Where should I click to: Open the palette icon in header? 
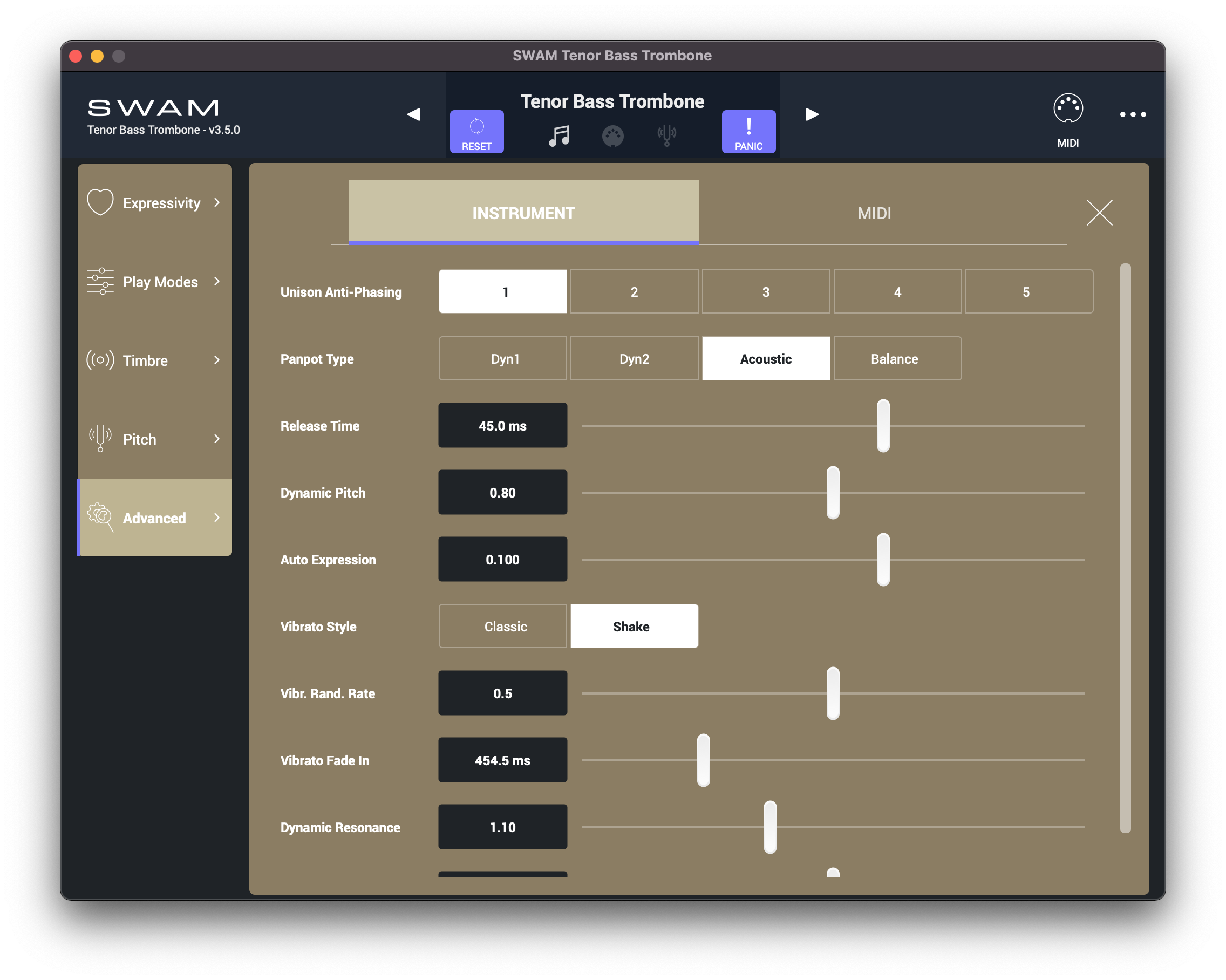612,136
